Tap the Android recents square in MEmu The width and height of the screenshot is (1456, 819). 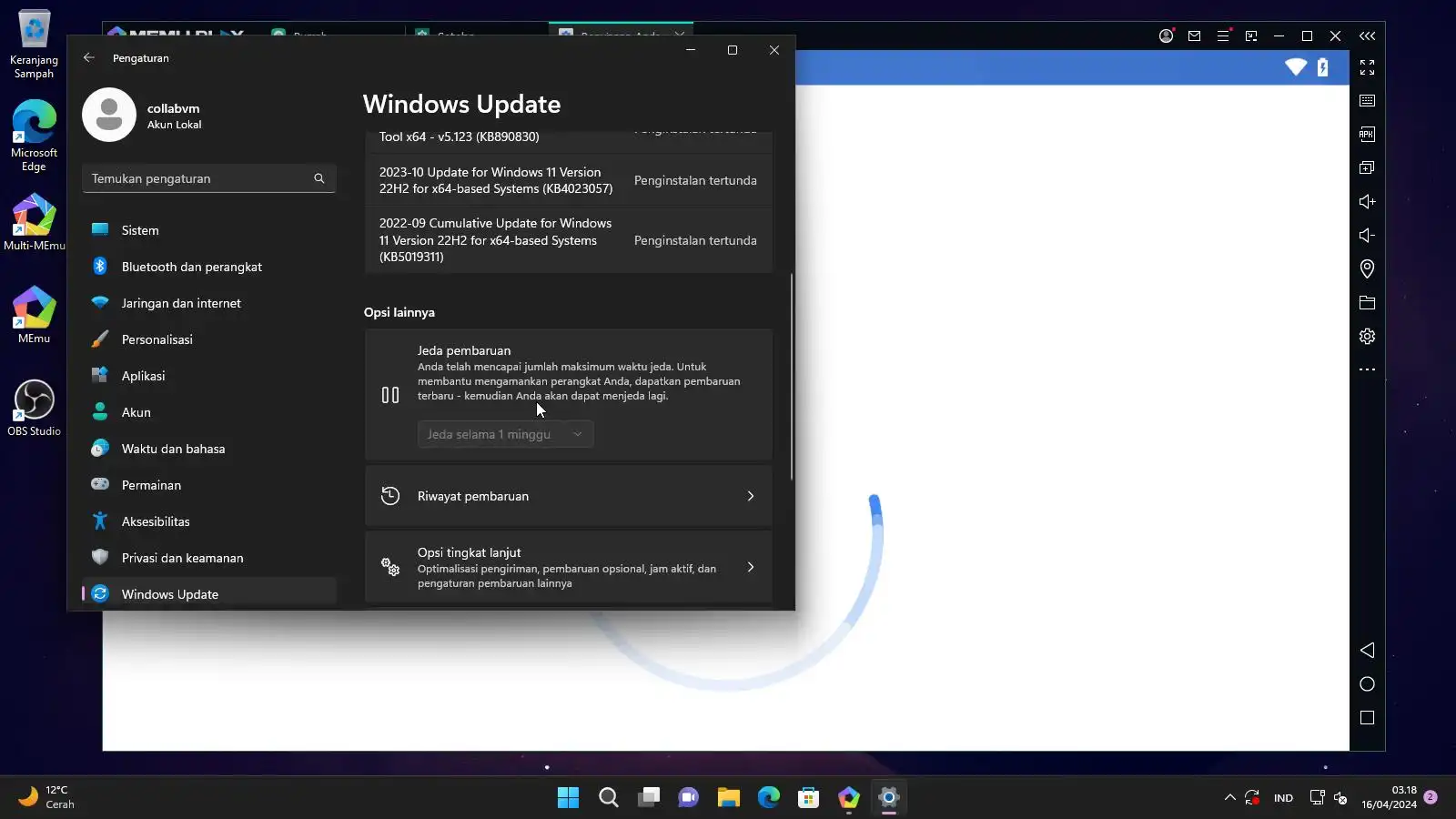pos(1367,718)
